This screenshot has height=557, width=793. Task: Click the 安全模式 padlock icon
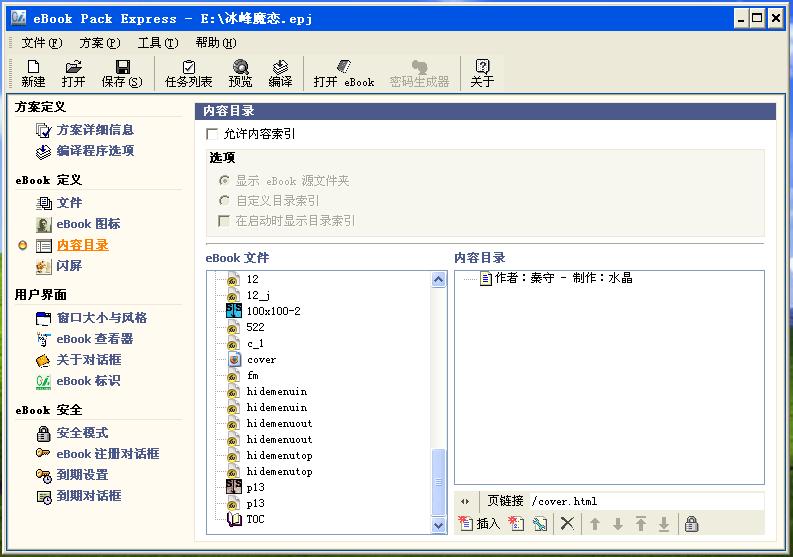43,433
